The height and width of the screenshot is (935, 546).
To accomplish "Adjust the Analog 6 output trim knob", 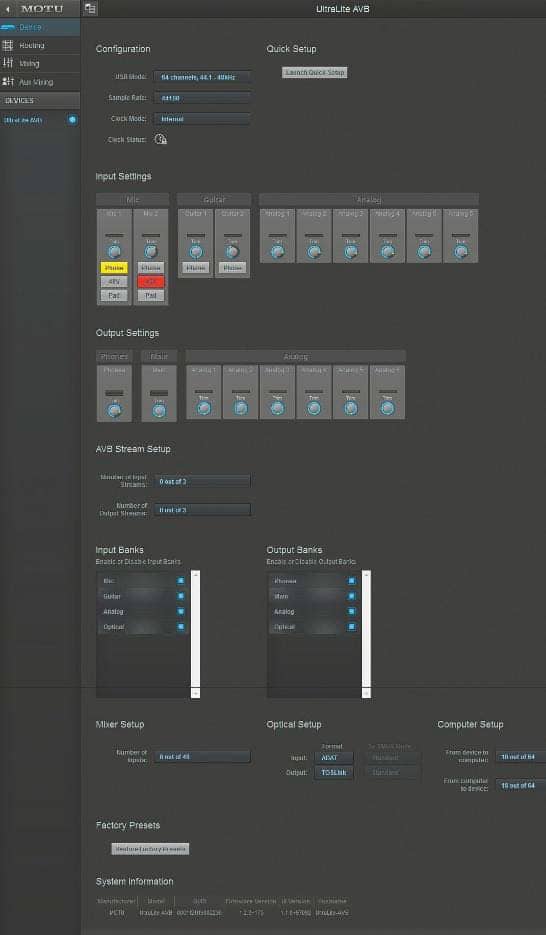I will tap(387, 408).
